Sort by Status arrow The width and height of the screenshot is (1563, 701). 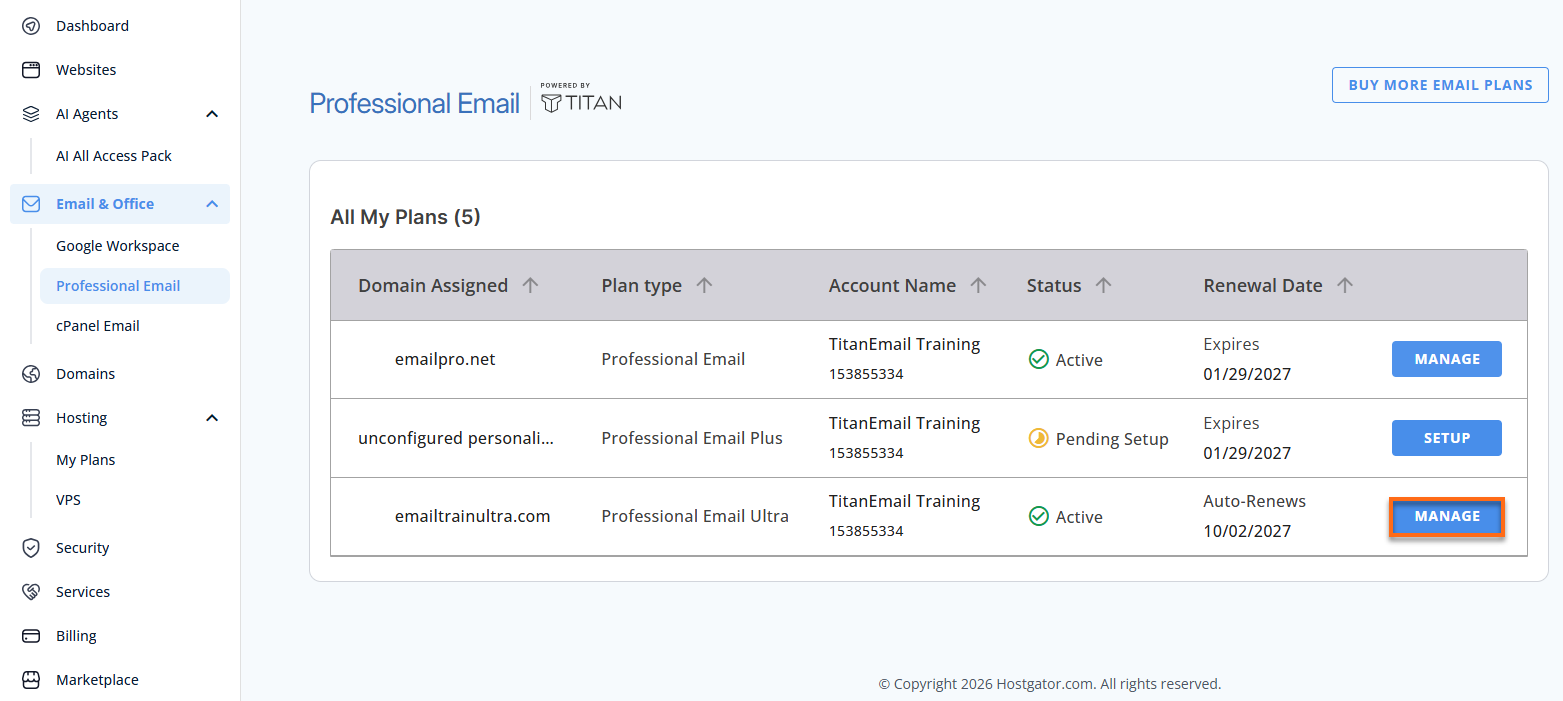pos(1104,285)
